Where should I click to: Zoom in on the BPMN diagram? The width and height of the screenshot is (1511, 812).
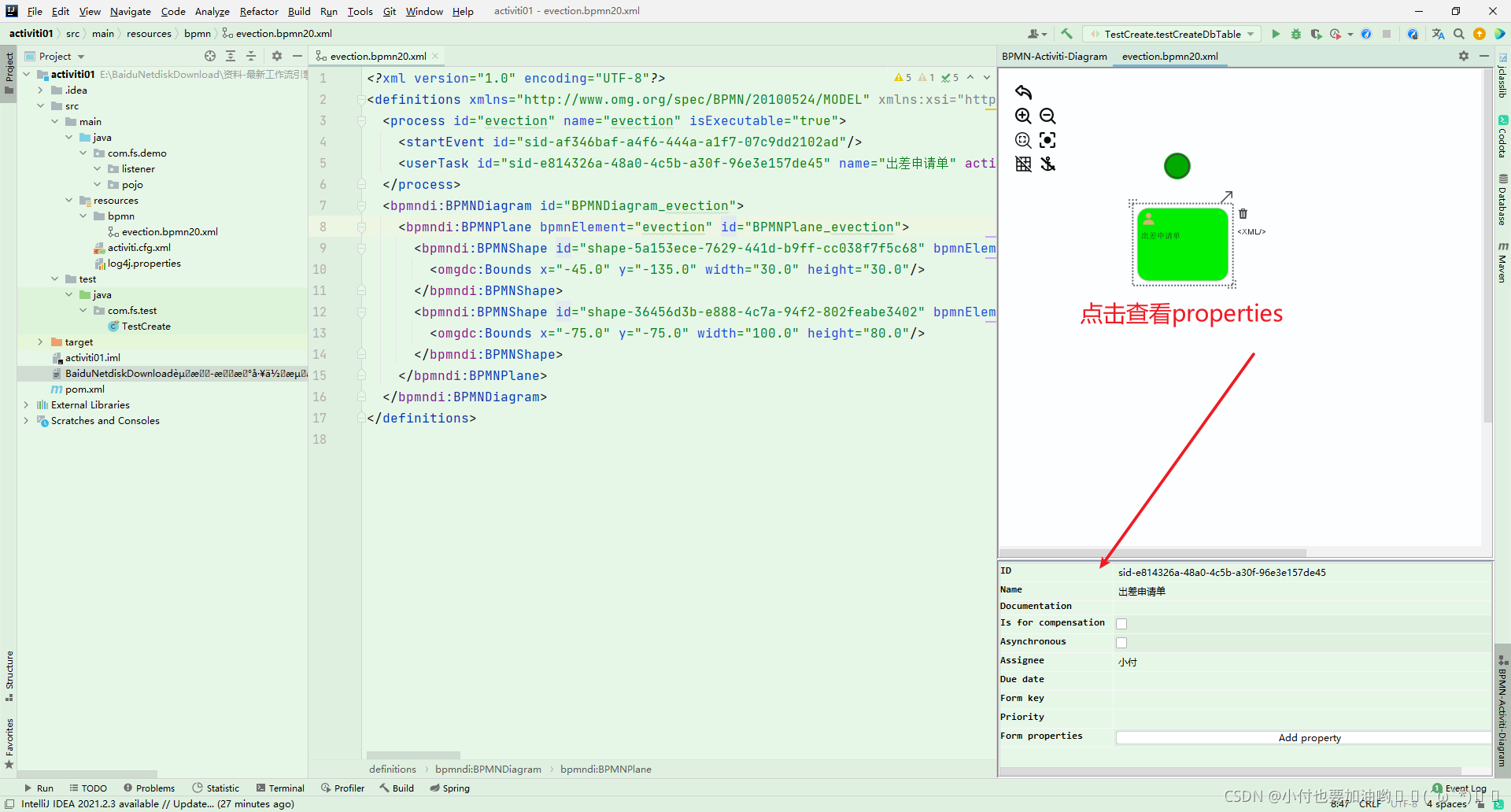pos(1023,116)
